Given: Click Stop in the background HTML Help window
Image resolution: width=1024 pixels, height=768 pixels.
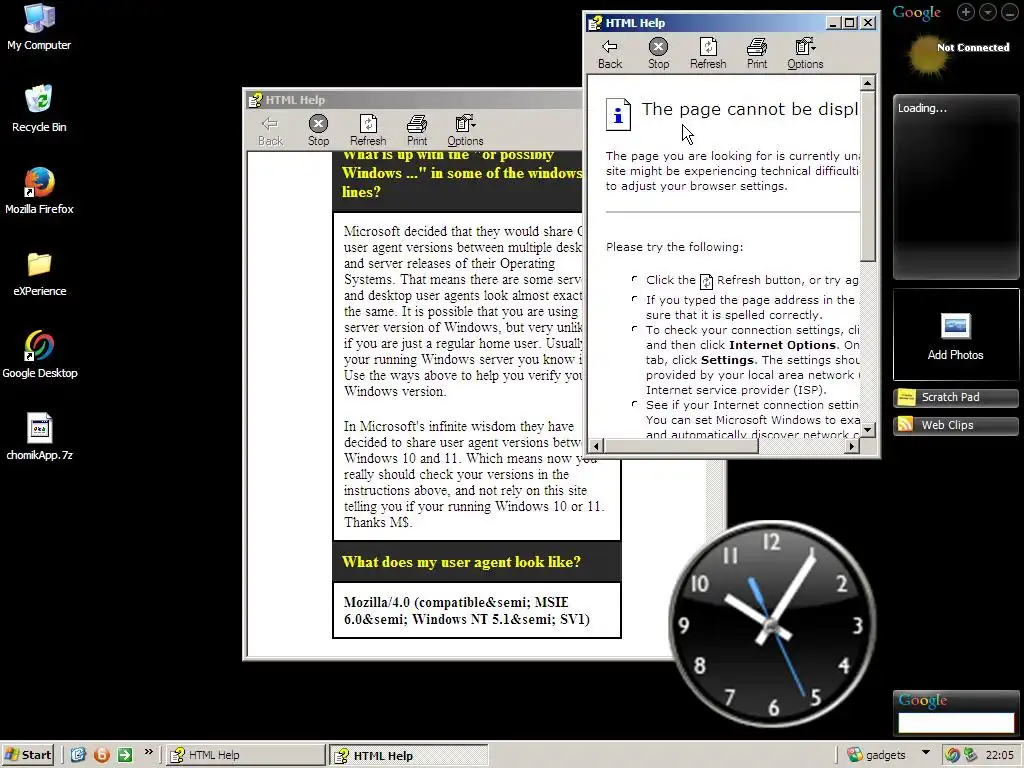Looking at the screenshot, I should (x=319, y=131).
